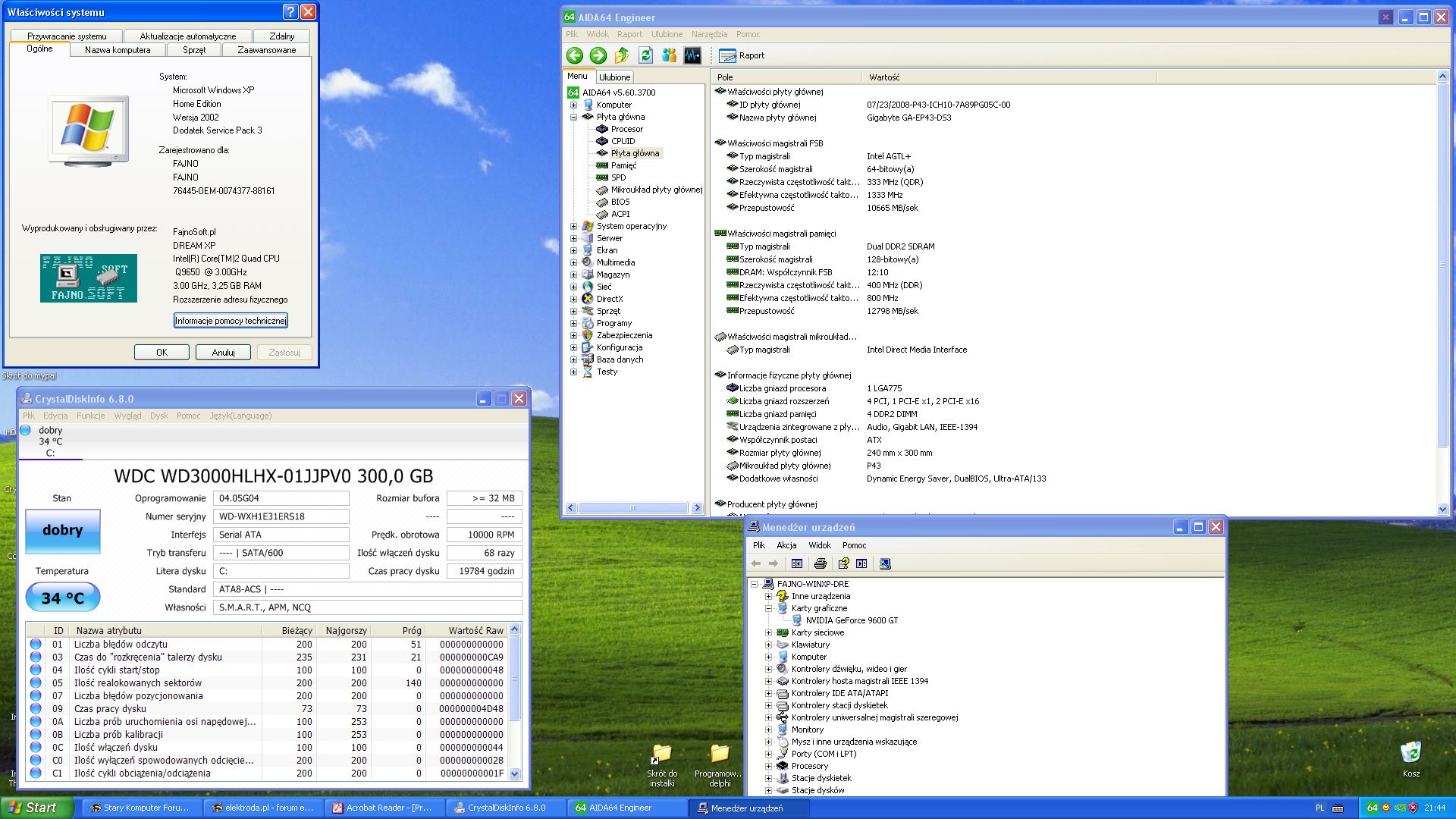Click Device Manager print icon
Viewport: 1456px width, 819px height.
(x=820, y=563)
